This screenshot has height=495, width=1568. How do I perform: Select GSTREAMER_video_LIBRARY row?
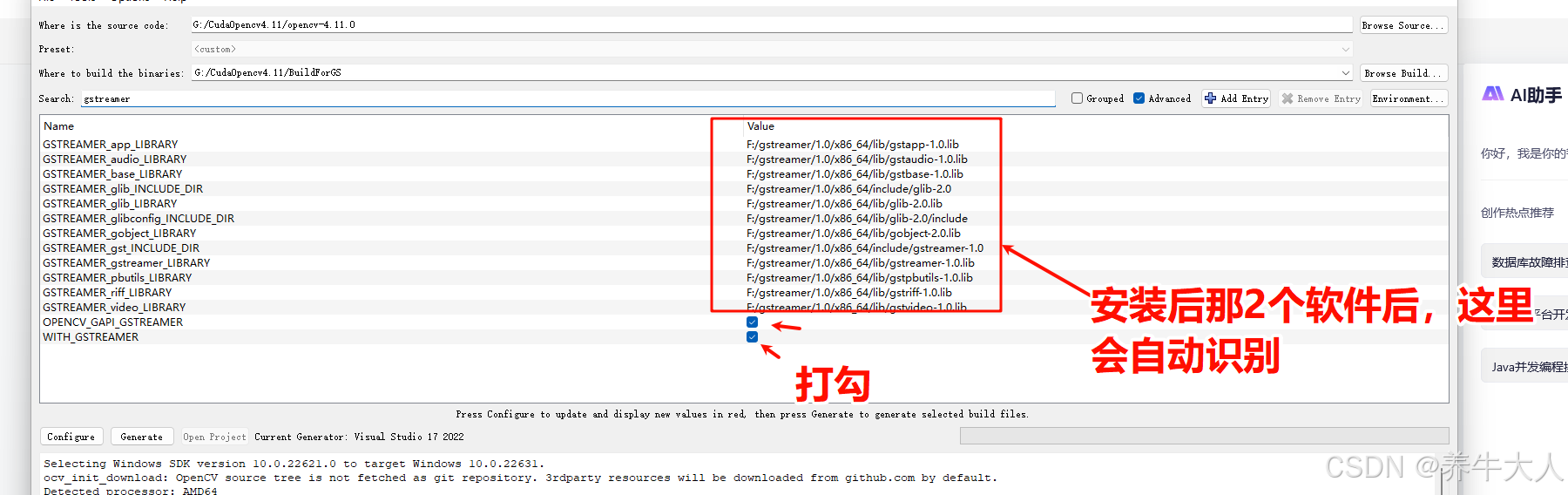[744, 308]
